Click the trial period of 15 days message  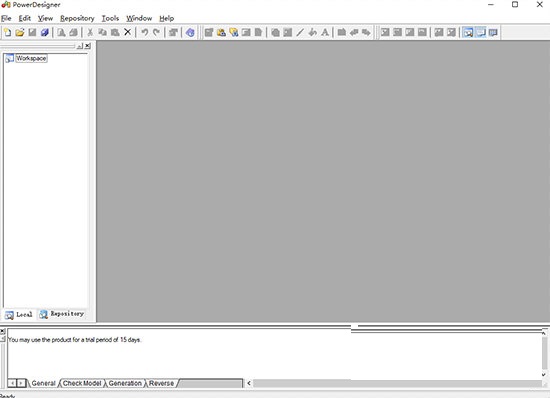click(x=74, y=340)
